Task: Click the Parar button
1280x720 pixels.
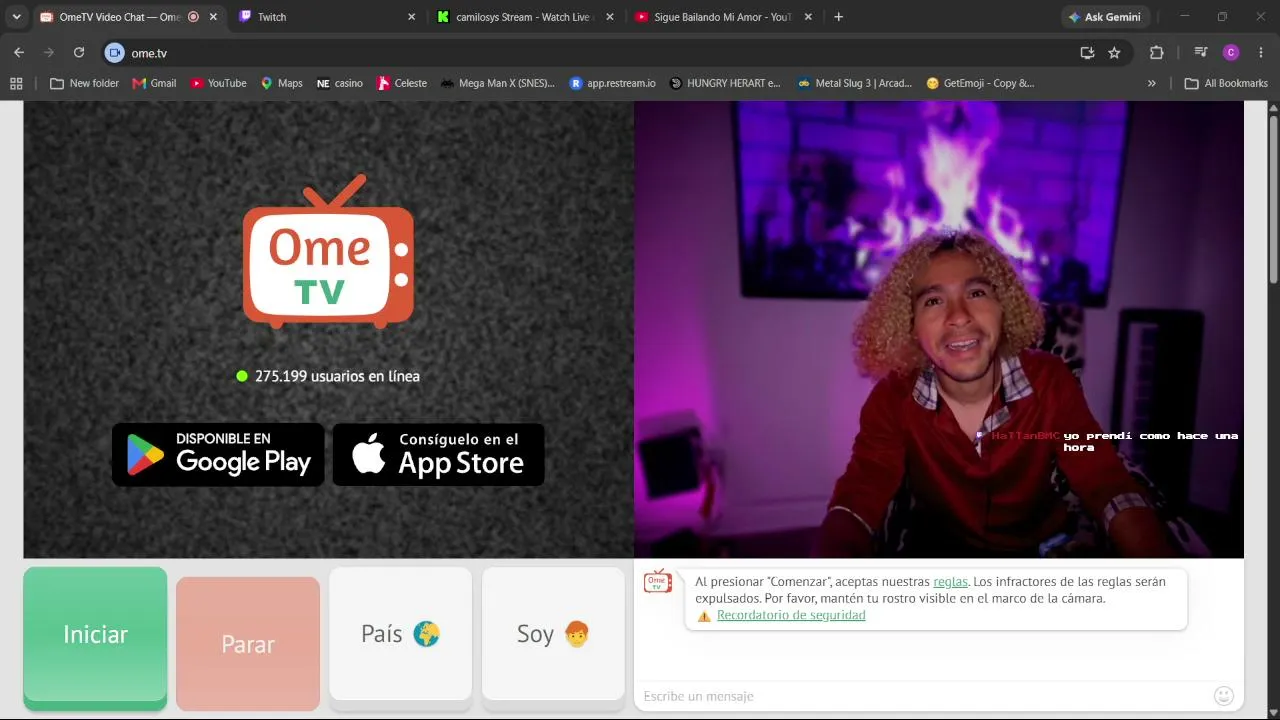Action: point(248,643)
